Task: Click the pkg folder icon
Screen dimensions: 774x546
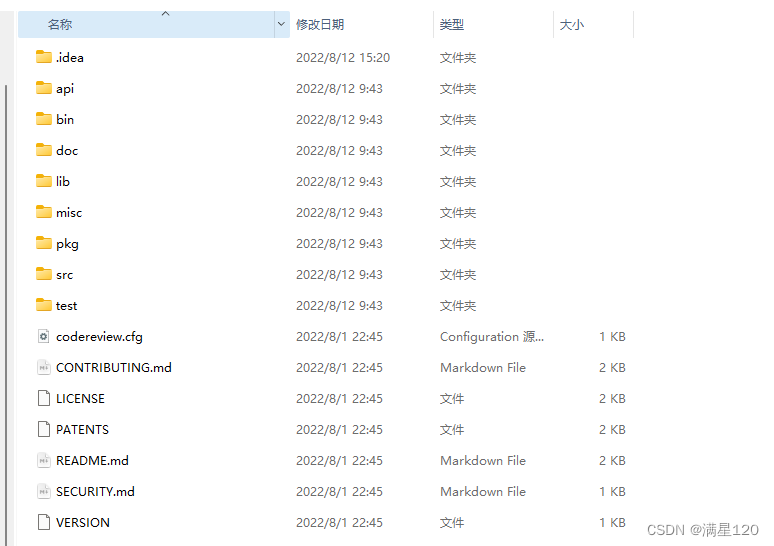Action: pos(43,243)
